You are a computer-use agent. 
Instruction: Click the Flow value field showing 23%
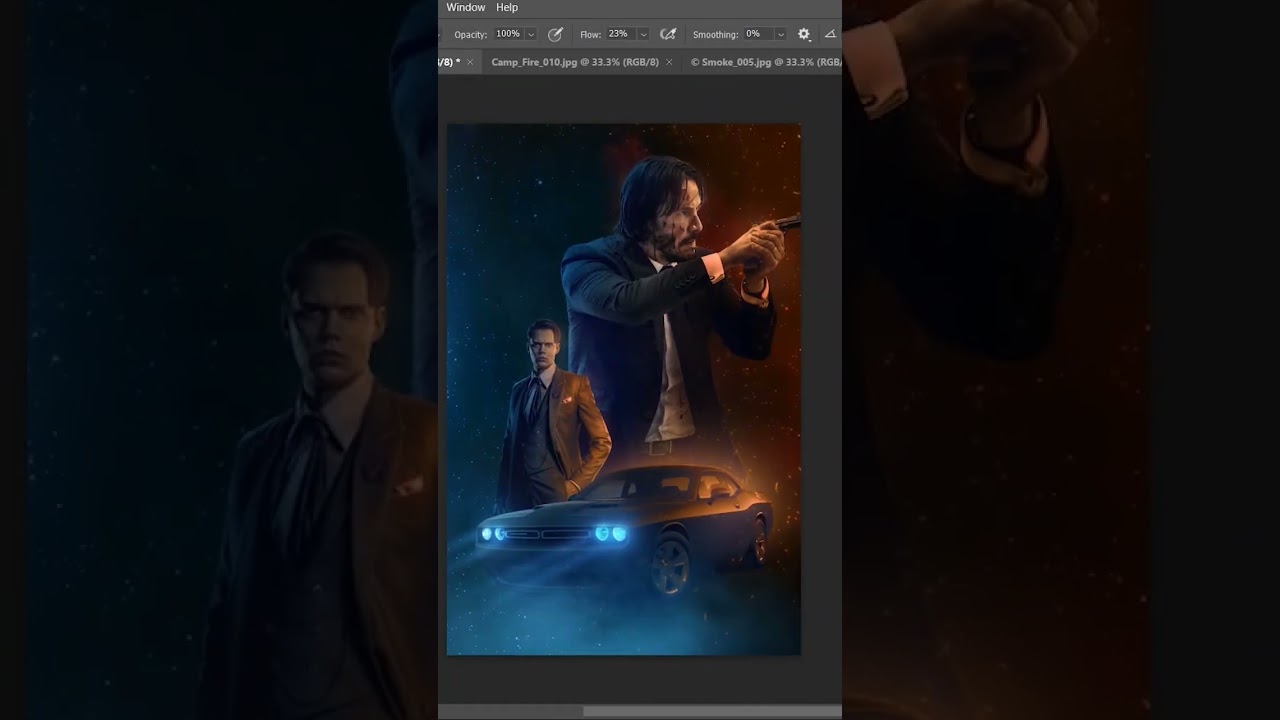[620, 34]
